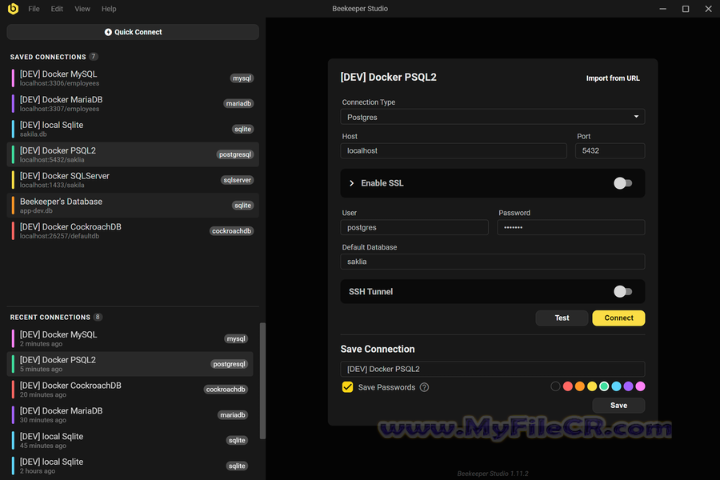720x480 pixels.
Task: Click the Beekeeper Studio 1.11.2 version text
Action: pyautogui.click(x=492, y=473)
